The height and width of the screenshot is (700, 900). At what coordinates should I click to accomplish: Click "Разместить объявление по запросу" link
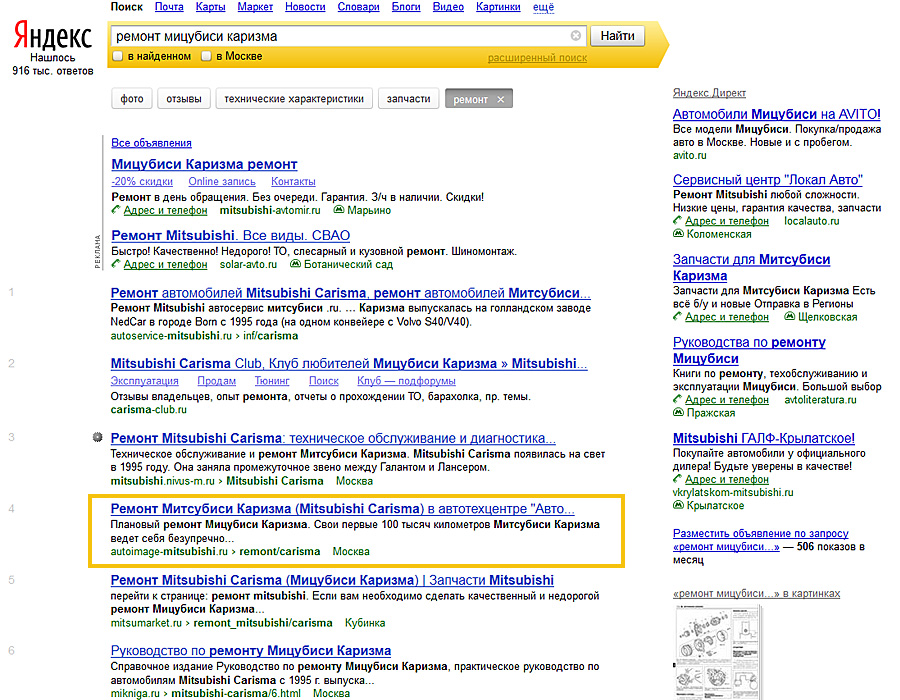(x=760, y=540)
